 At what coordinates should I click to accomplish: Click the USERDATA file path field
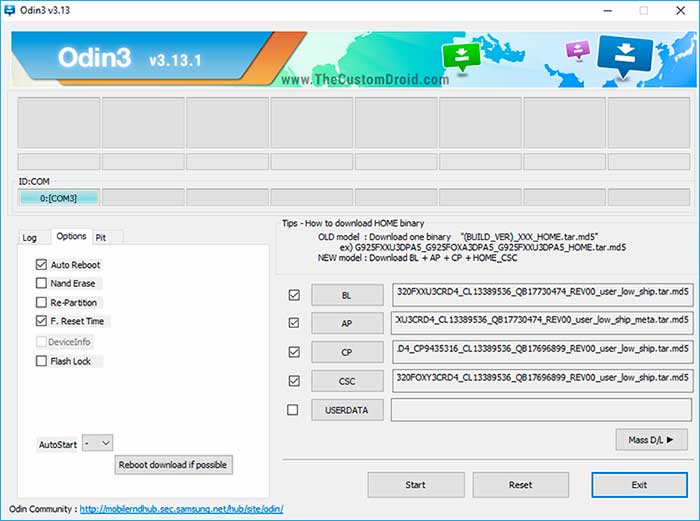pyautogui.click(x=541, y=410)
